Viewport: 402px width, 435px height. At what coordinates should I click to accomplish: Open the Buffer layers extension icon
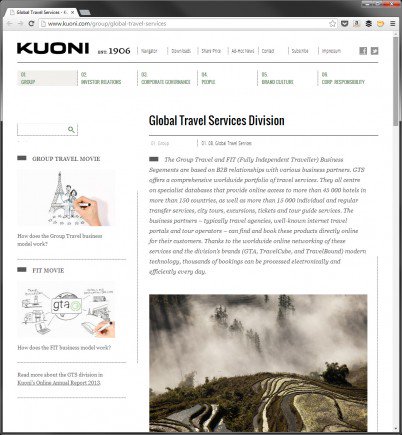(369, 24)
